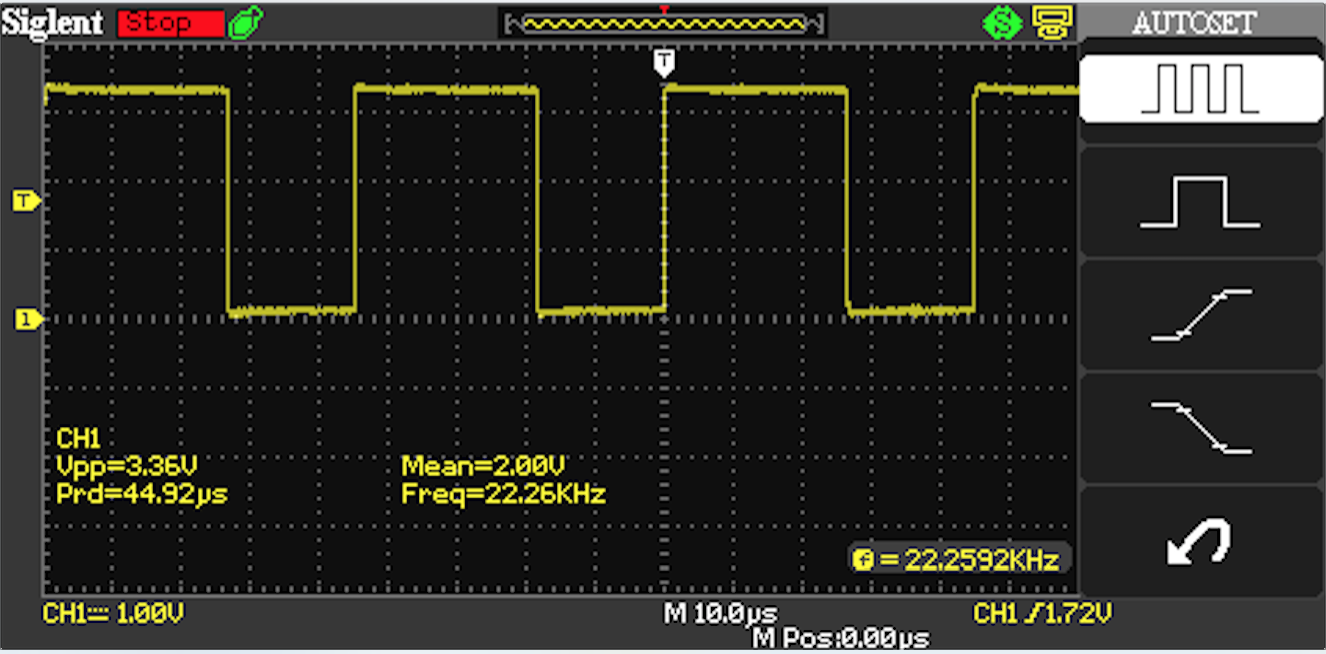
Task: Choose the falling edge autoset icon
Action: [1199, 428]
